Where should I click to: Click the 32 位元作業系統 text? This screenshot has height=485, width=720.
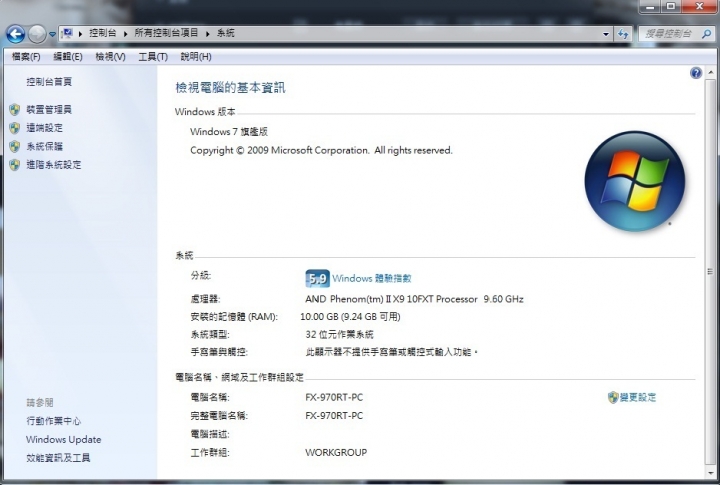pyautogui.click(x=339, y=334)
